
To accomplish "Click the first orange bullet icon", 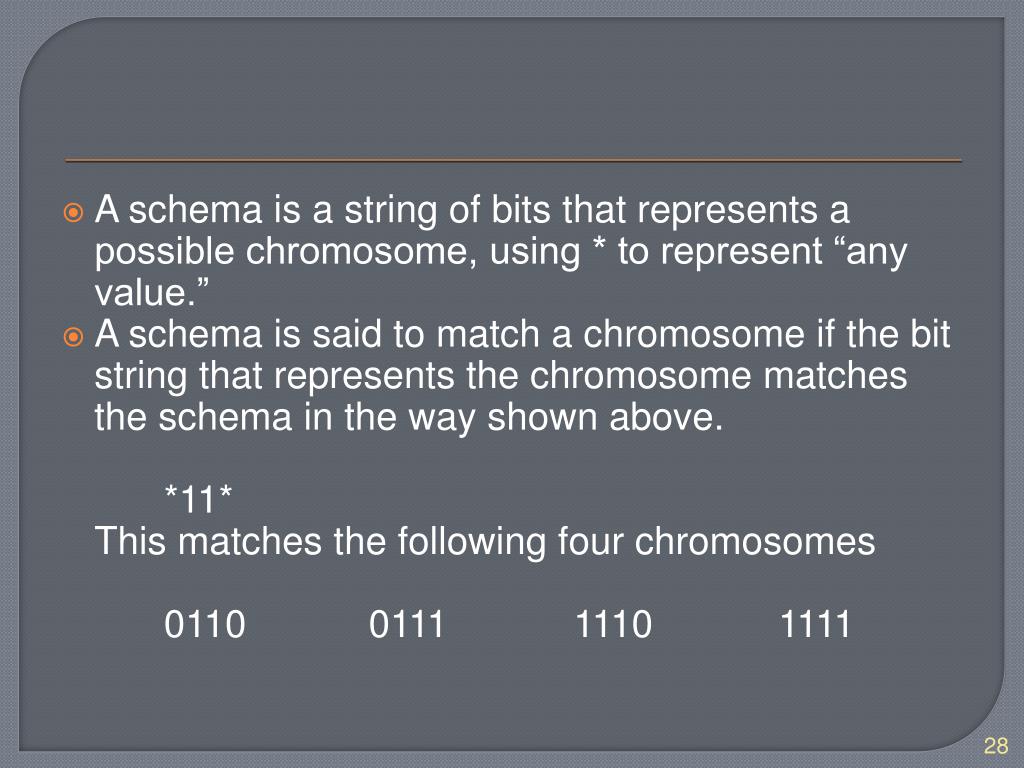I will [73, 213].
